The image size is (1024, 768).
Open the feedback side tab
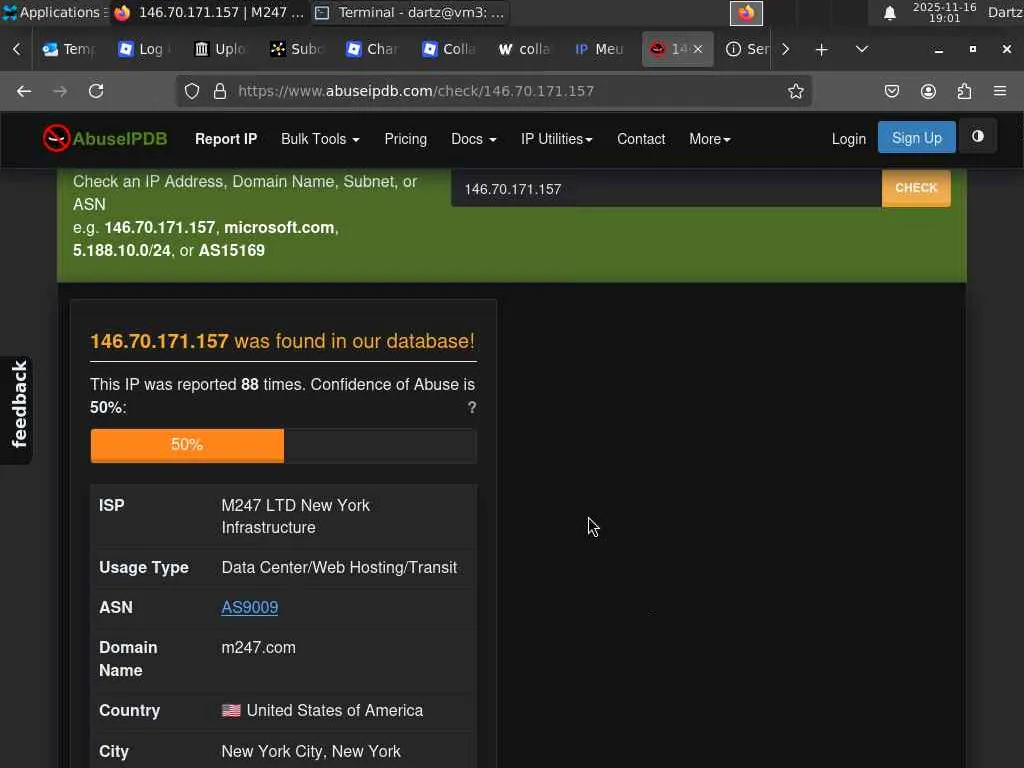[18, 409]
